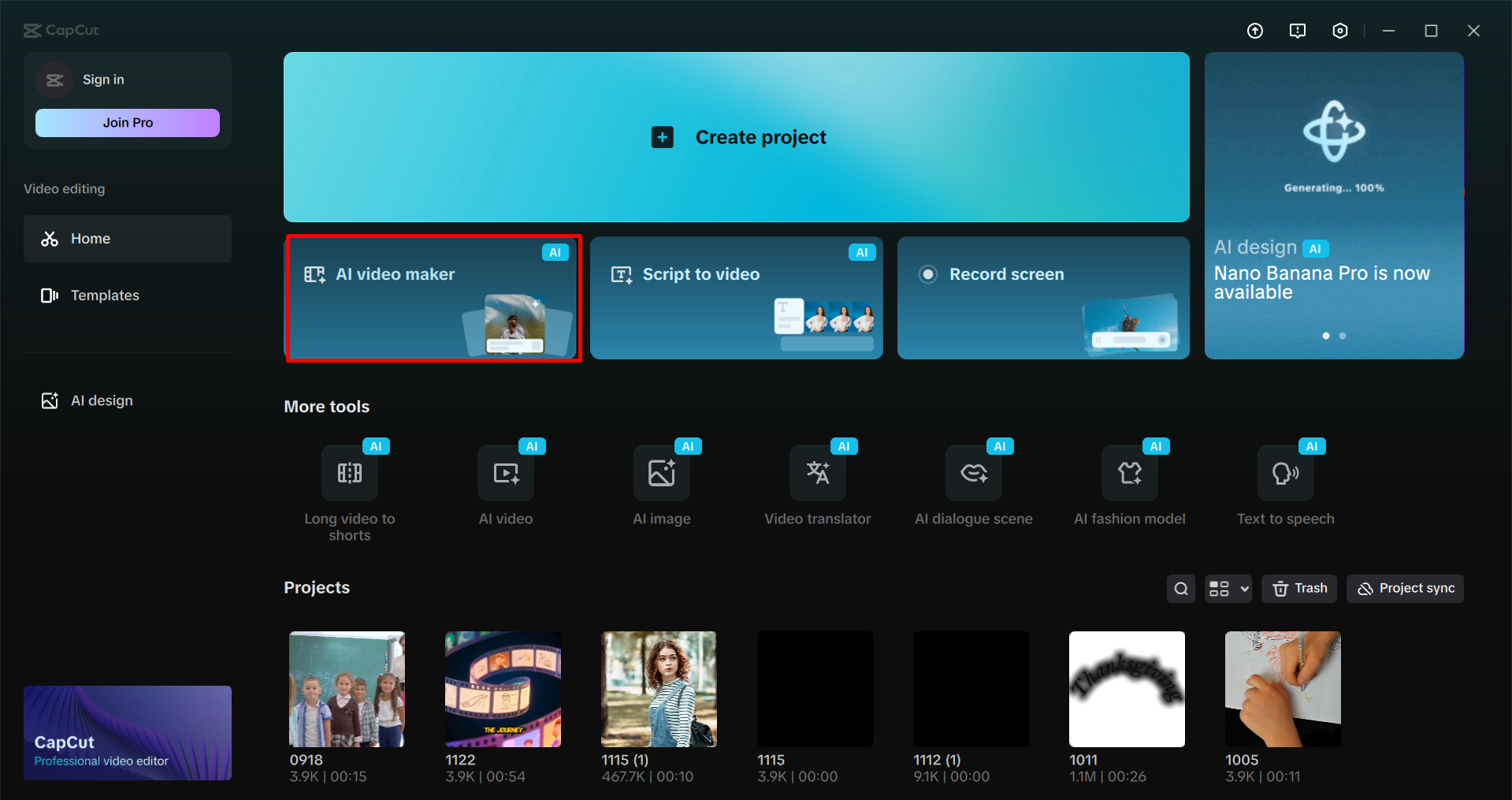Click project info "3.9K | 00:11"
The height and width of the screenshot is (800, 1512).
click(x=1262, y=776)
